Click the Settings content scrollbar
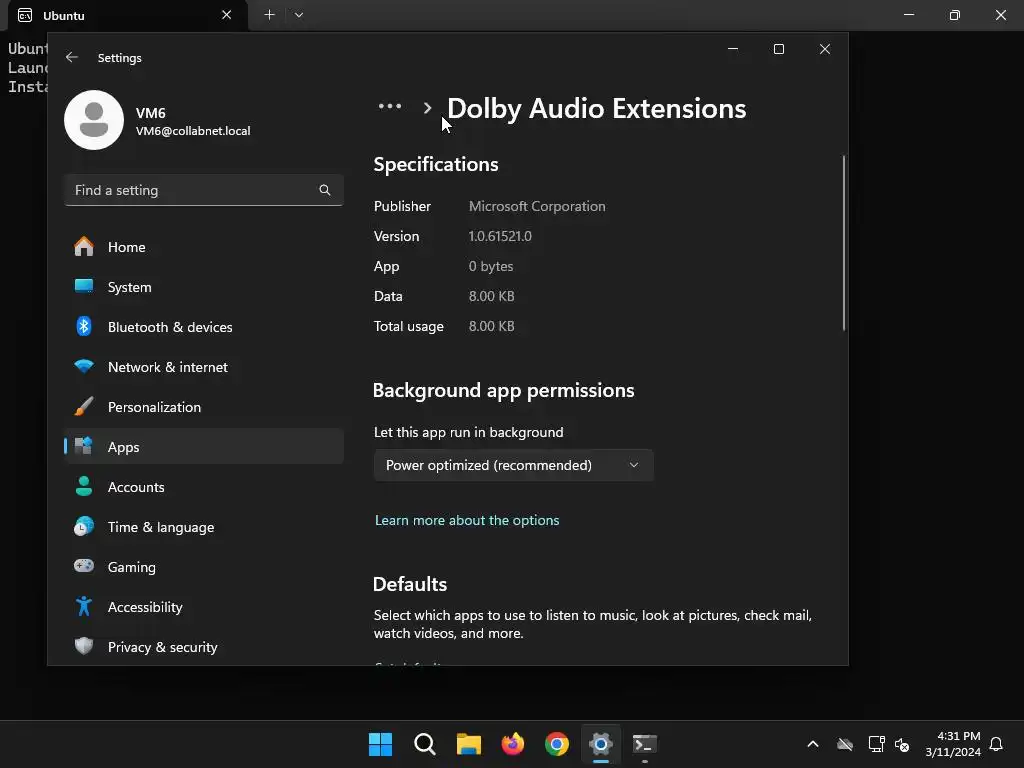Screen dimensions: 1024x768 [x=844, y=243]
